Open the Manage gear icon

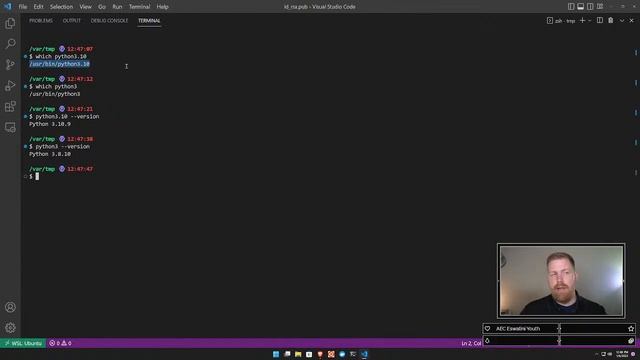click(10, 328)
